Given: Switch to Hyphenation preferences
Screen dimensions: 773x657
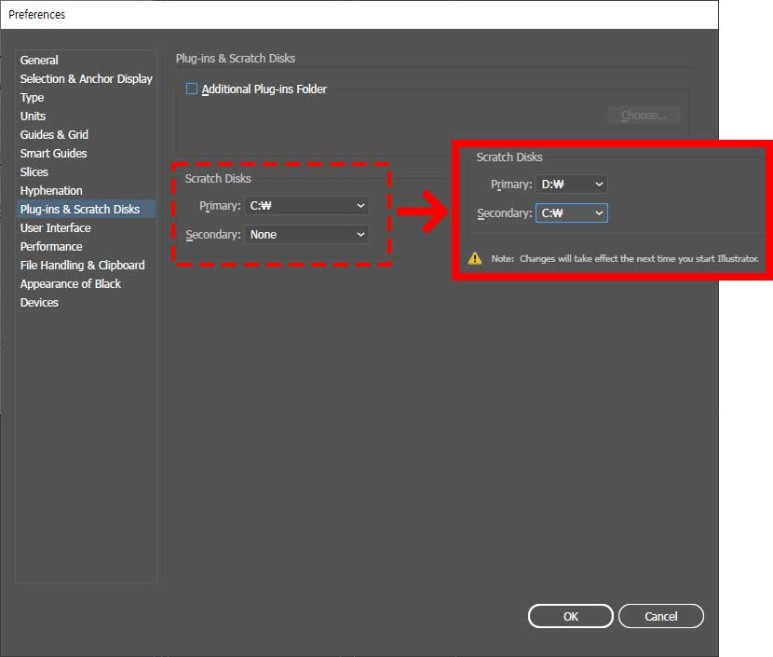Looking at the screenshot, I should (x=51, y=191).
